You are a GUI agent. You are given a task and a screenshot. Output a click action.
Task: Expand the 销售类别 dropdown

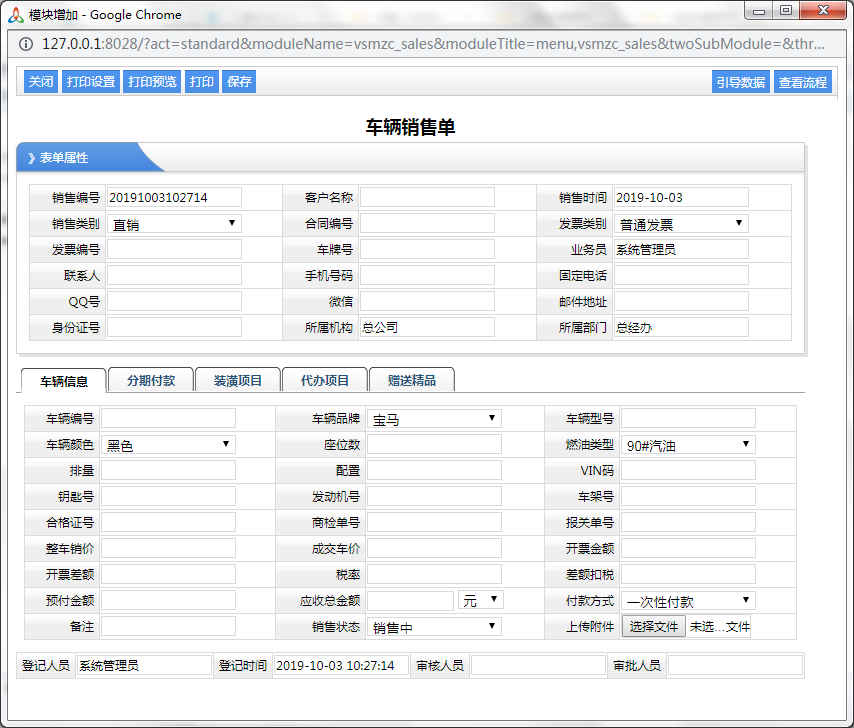(x=174, y=224)
